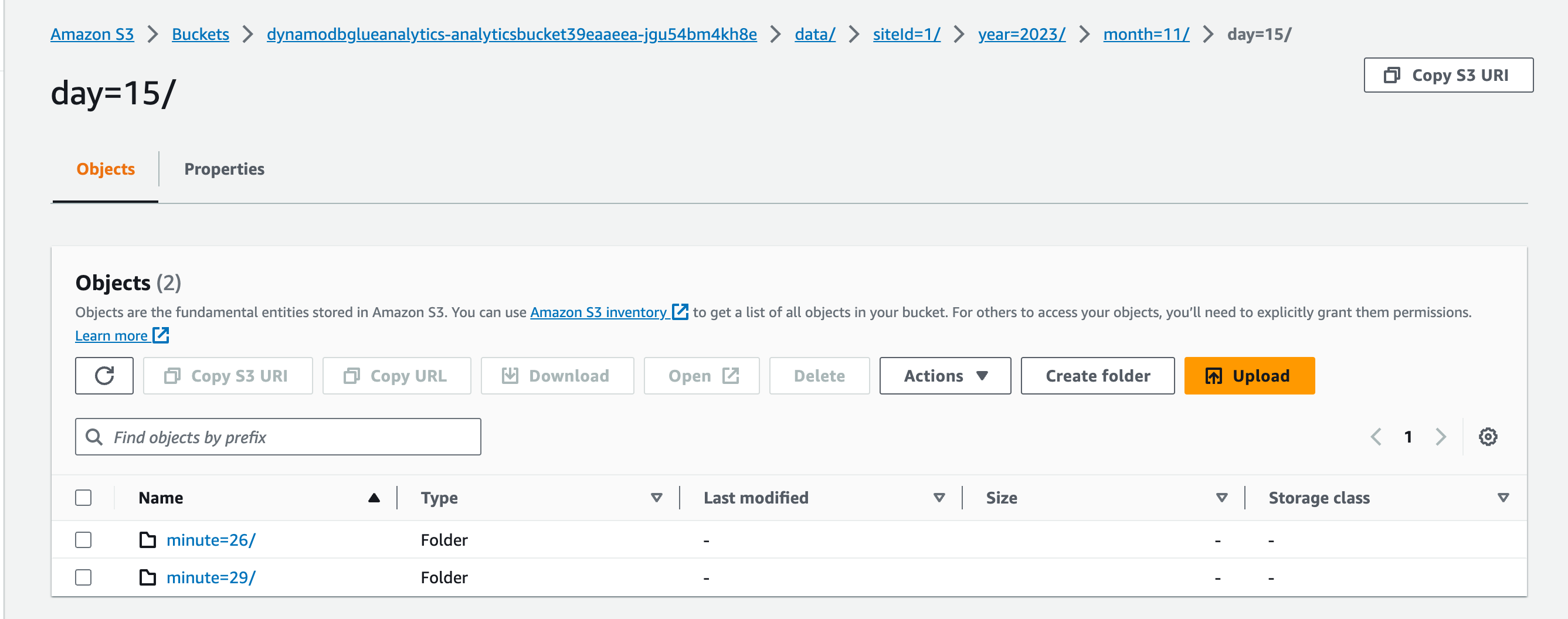Go to next page arrow
The width and height of the screenshot is (1568, 619).
pos(1440,436)
